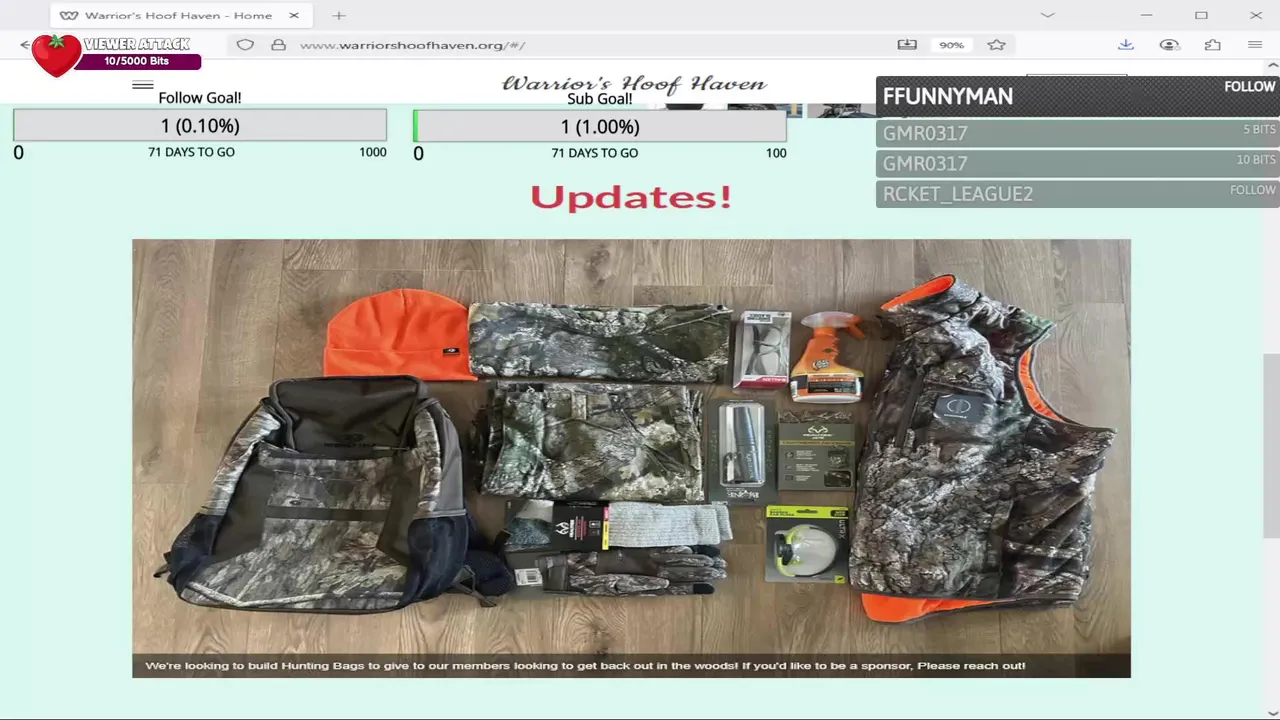
Task: Expand the list all tabs chevron
Action: tap(1047, 15)
